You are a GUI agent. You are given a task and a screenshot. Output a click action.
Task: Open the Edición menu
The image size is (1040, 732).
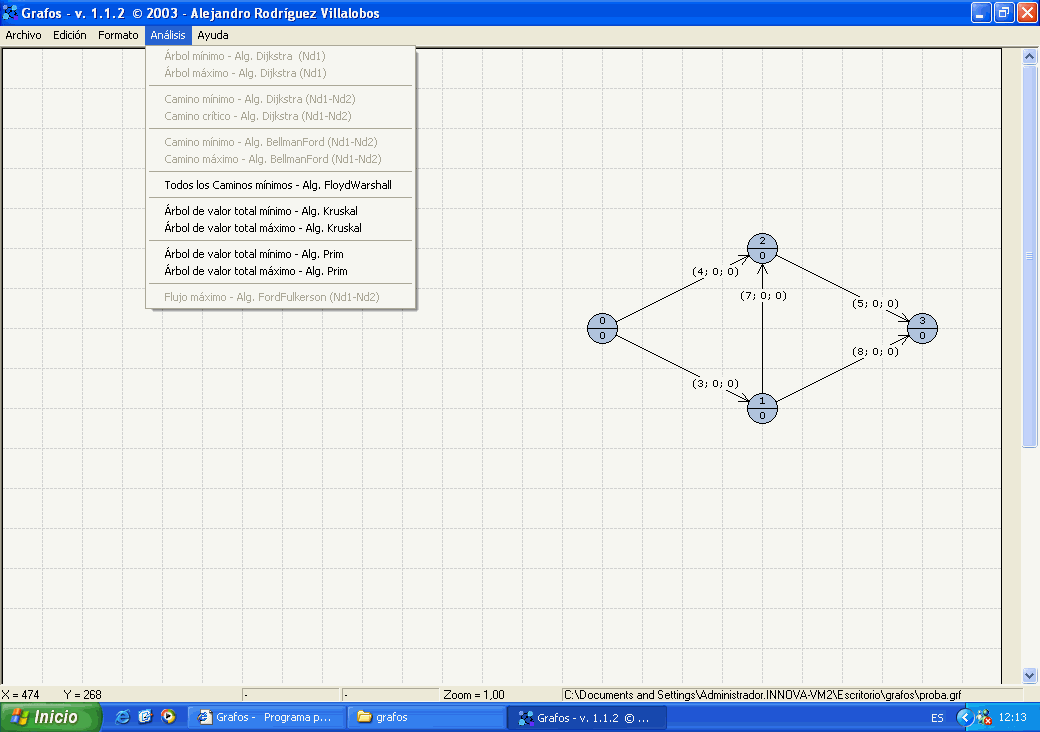point(70,35)
